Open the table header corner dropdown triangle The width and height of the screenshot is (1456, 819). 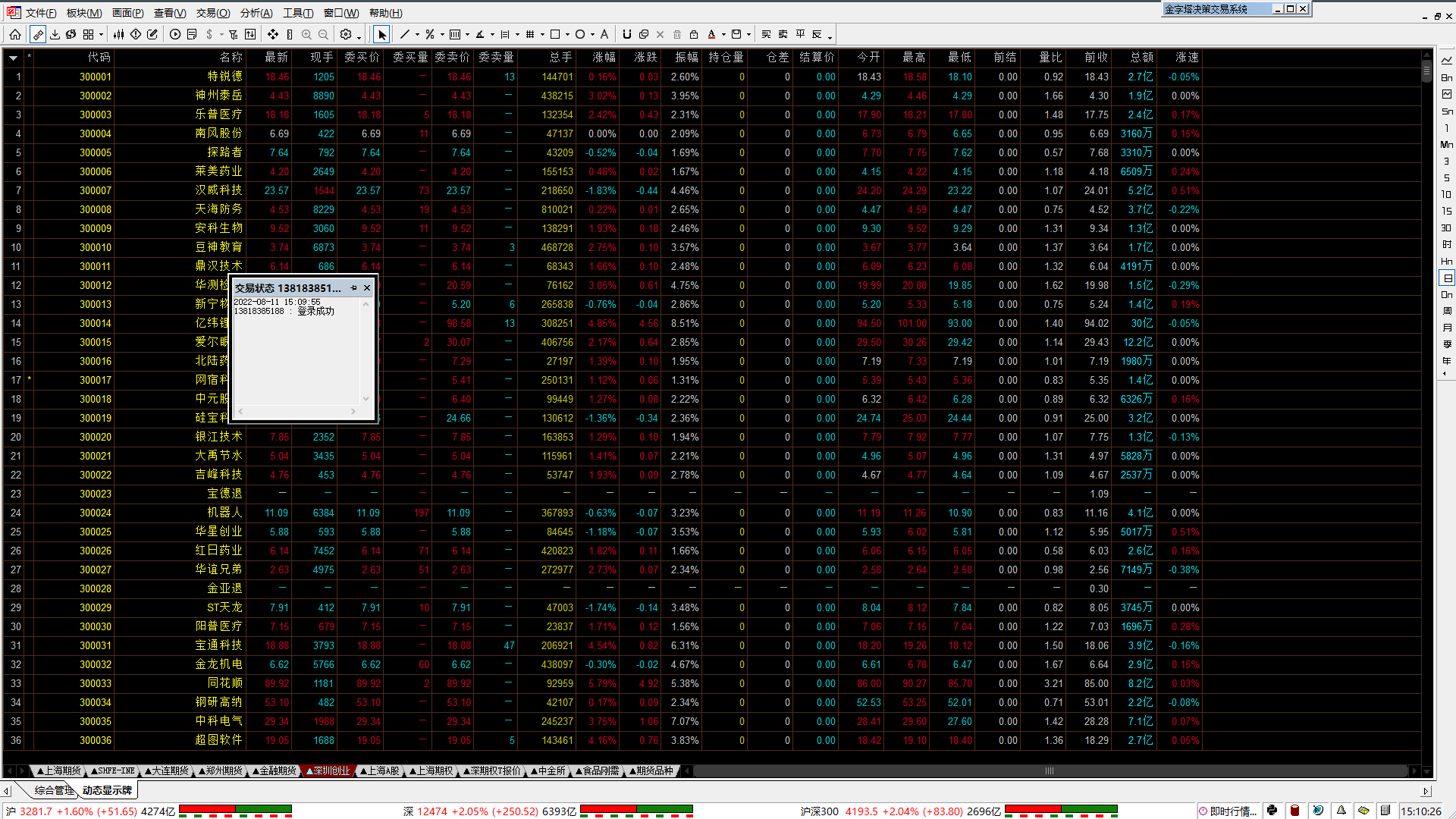13,58
